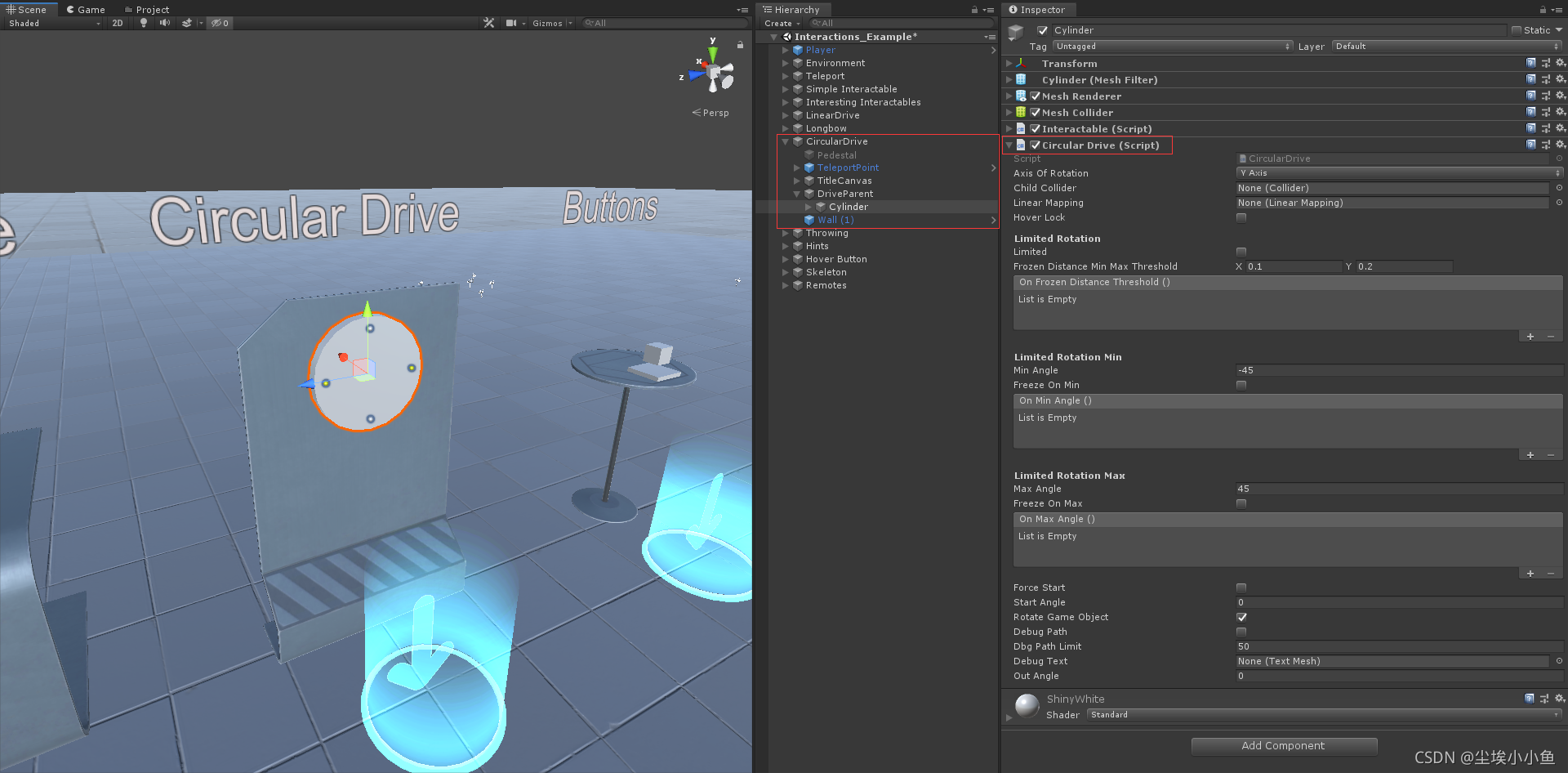Open the Shaded draw mode dropdown

click(x=54, y=23)
